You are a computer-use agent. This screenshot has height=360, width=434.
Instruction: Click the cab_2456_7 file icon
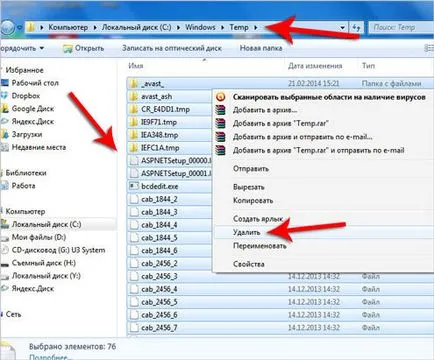(134, 328)
